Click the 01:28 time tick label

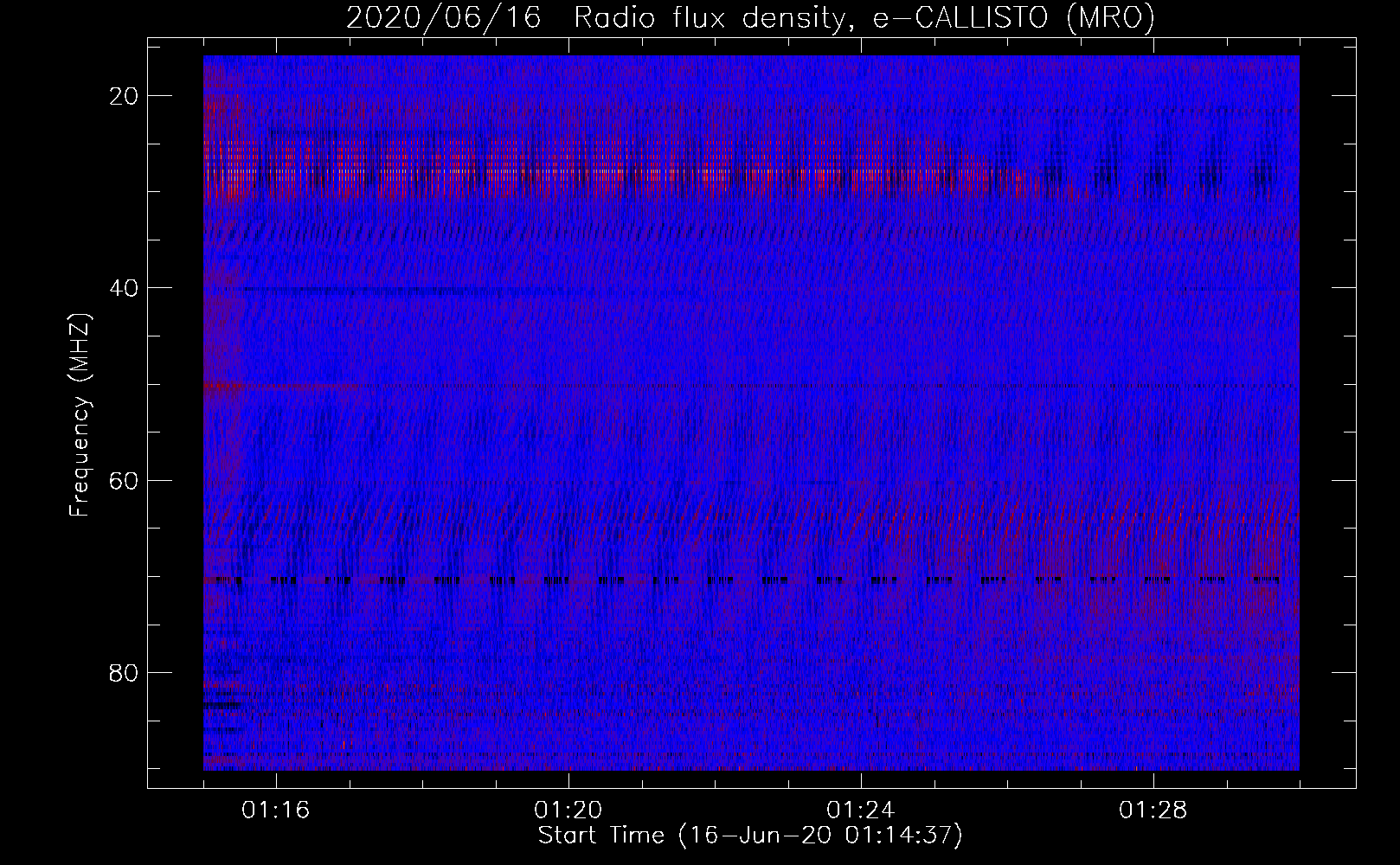(x=1153, y=811)
